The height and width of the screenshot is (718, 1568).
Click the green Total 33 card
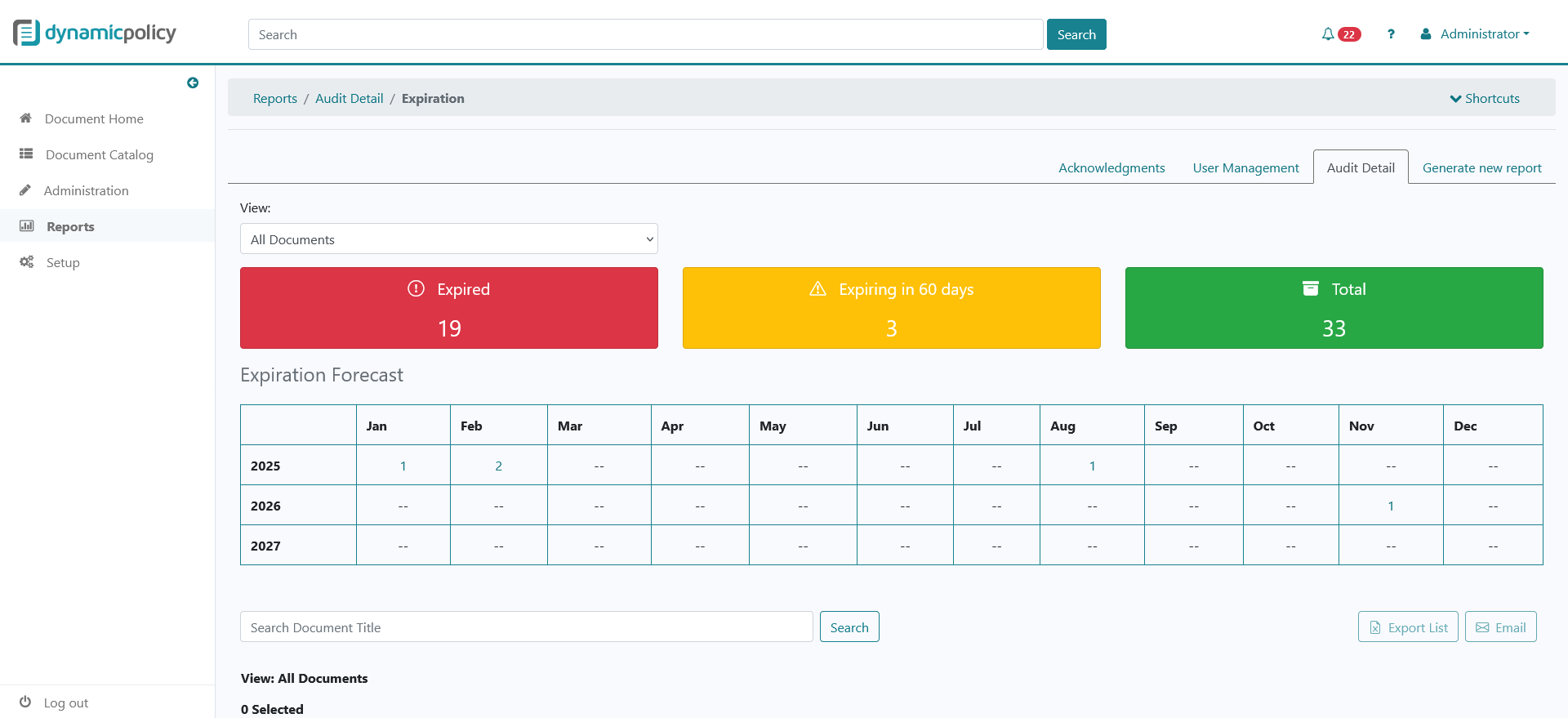click(1334, 308)
